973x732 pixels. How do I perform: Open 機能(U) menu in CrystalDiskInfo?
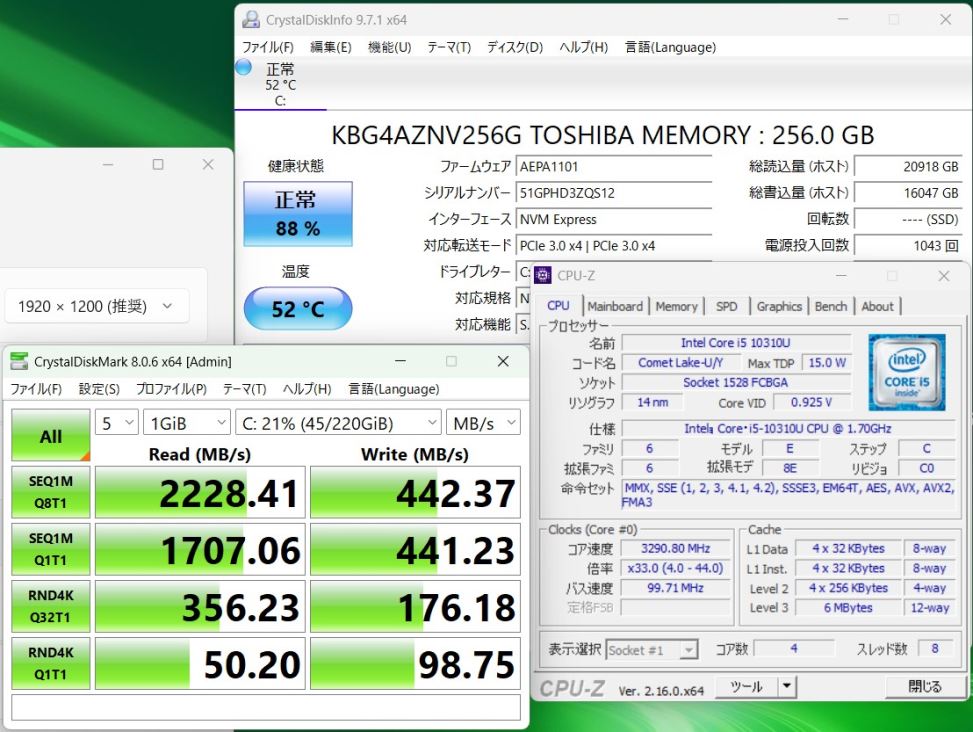pyautogui.click(x=389, y=47)
